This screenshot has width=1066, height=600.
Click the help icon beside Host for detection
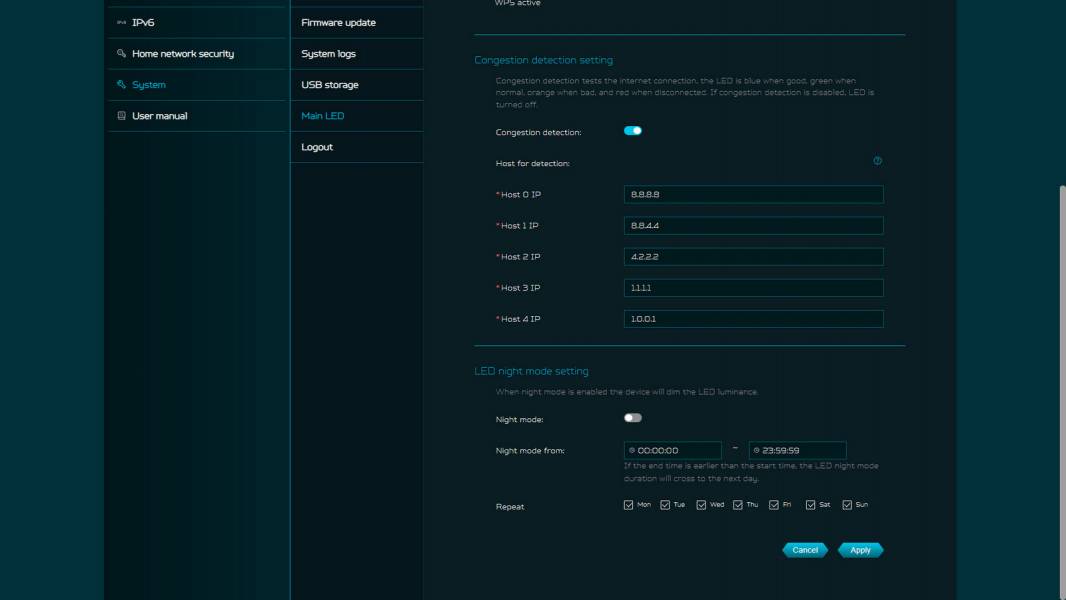point(878,161)
